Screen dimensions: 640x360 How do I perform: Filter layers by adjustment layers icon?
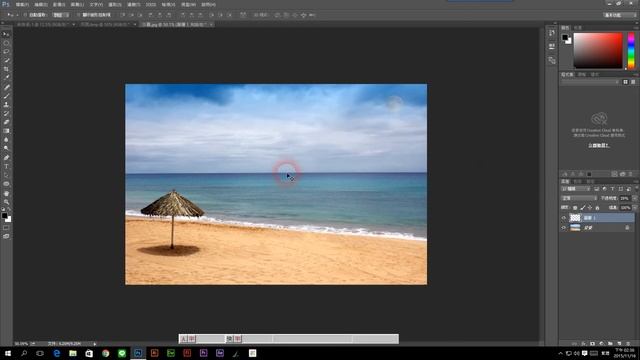604,189
